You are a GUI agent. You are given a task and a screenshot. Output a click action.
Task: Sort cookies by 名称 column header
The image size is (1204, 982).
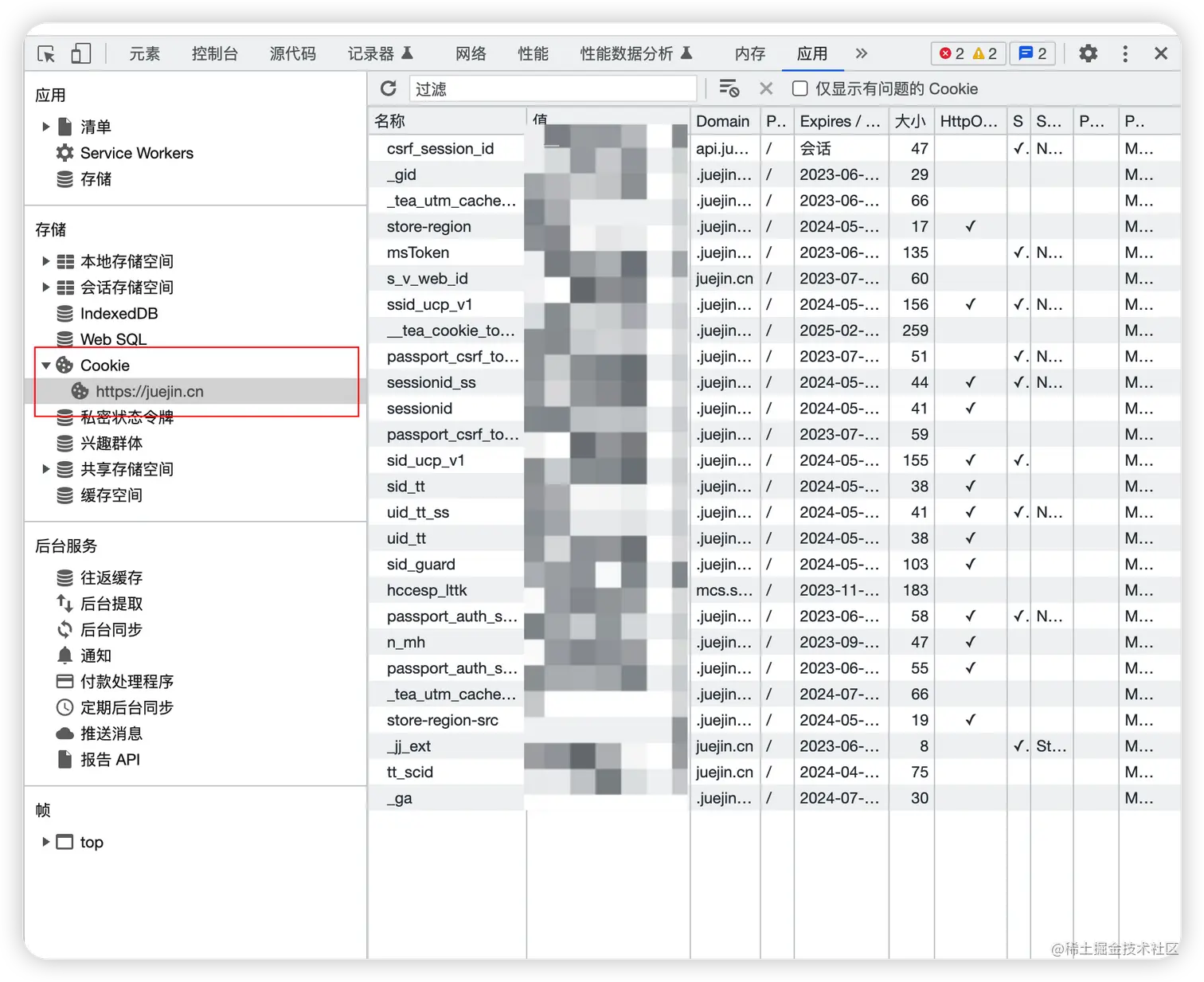[x=447, y=121]
